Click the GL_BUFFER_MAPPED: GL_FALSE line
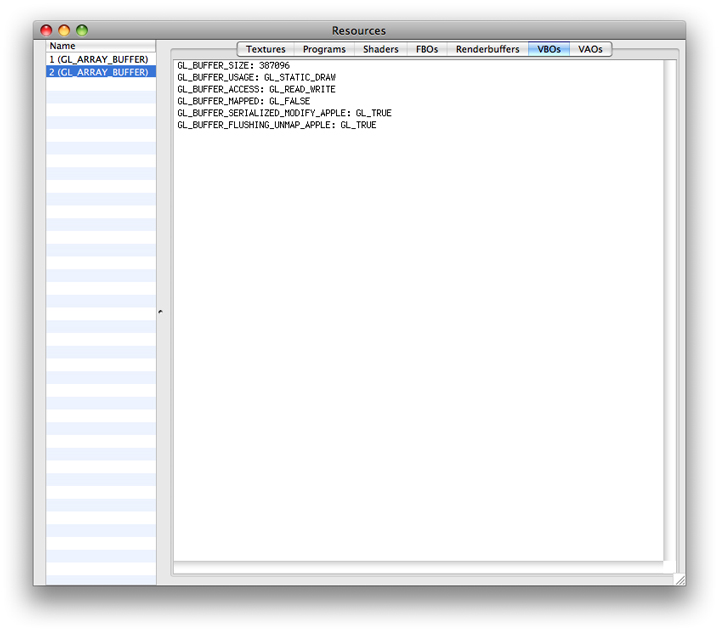 pos(243,101)
